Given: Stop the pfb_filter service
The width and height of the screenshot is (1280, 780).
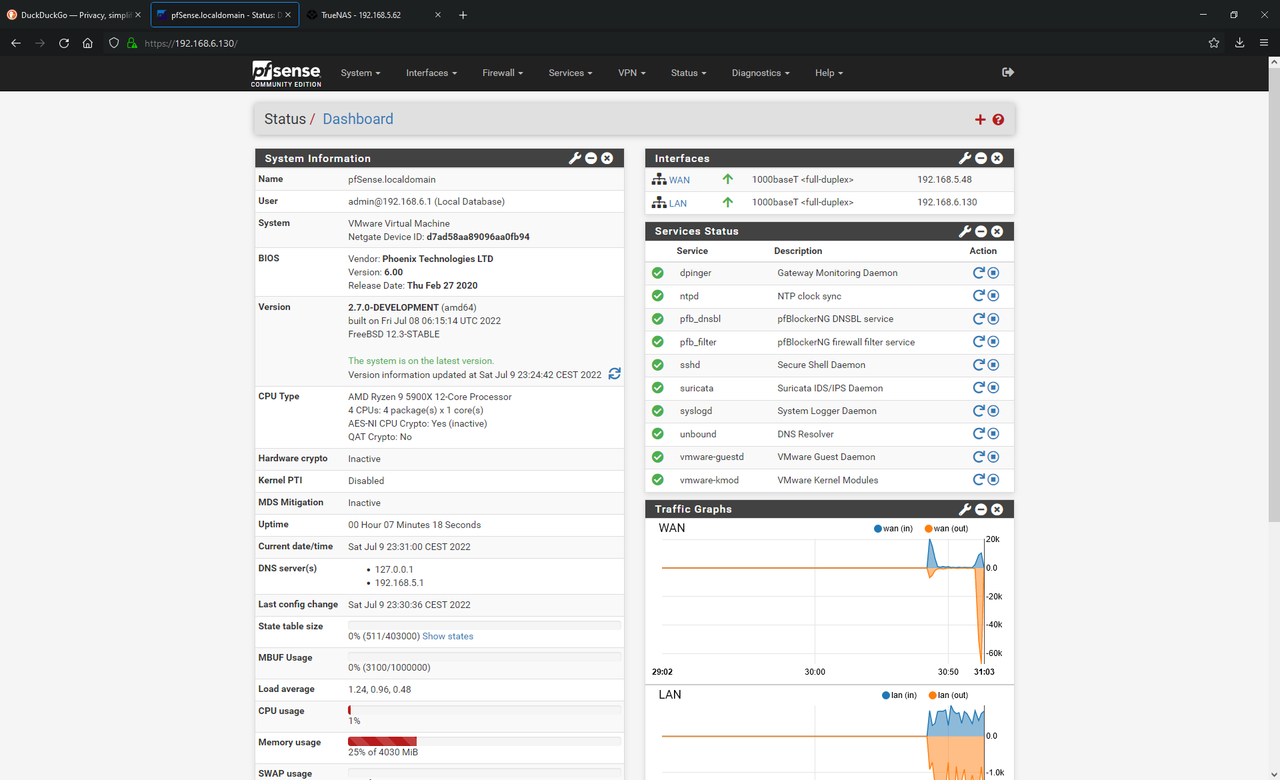Looking at the screenshot, I should coord(993,342).
